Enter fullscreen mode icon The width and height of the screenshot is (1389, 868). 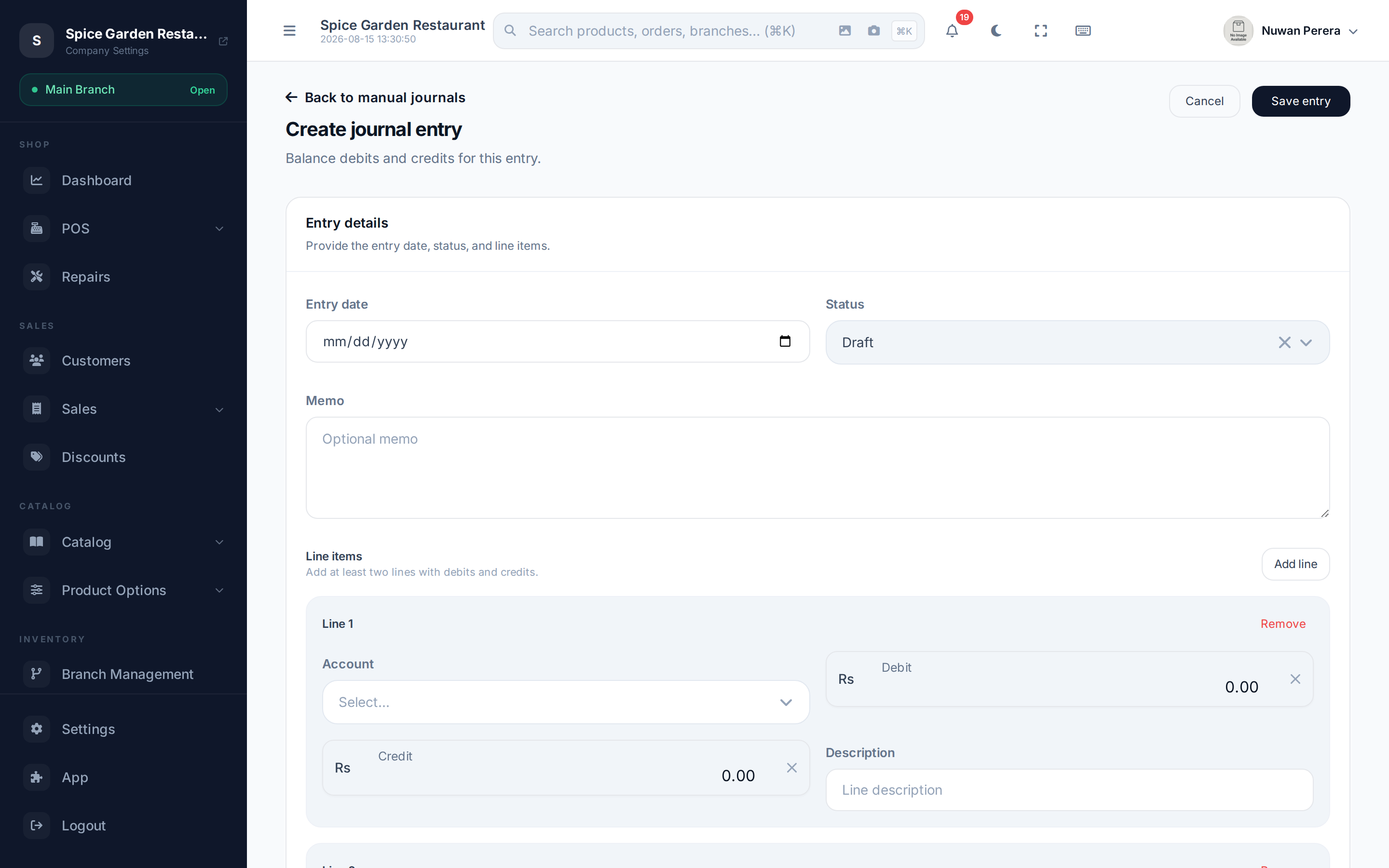pyautogui.click(x=1041, y=30)
